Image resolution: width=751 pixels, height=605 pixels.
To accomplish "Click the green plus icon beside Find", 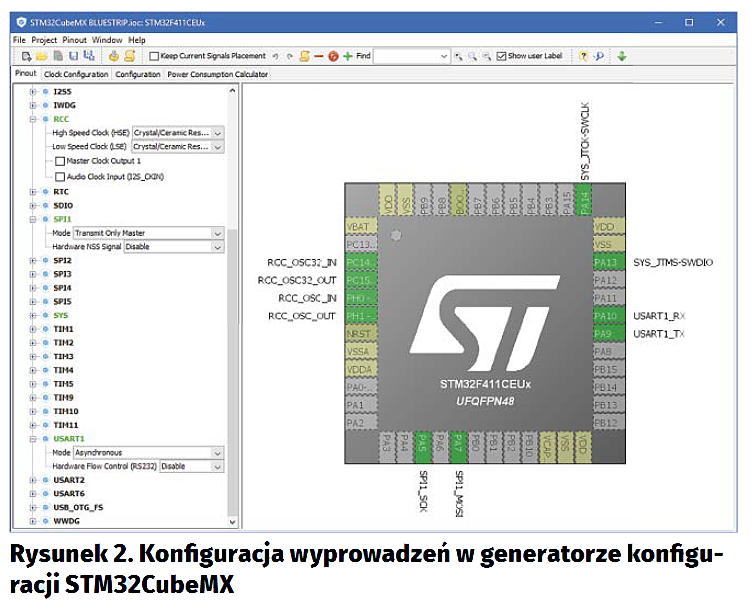I will coord(347,56).
